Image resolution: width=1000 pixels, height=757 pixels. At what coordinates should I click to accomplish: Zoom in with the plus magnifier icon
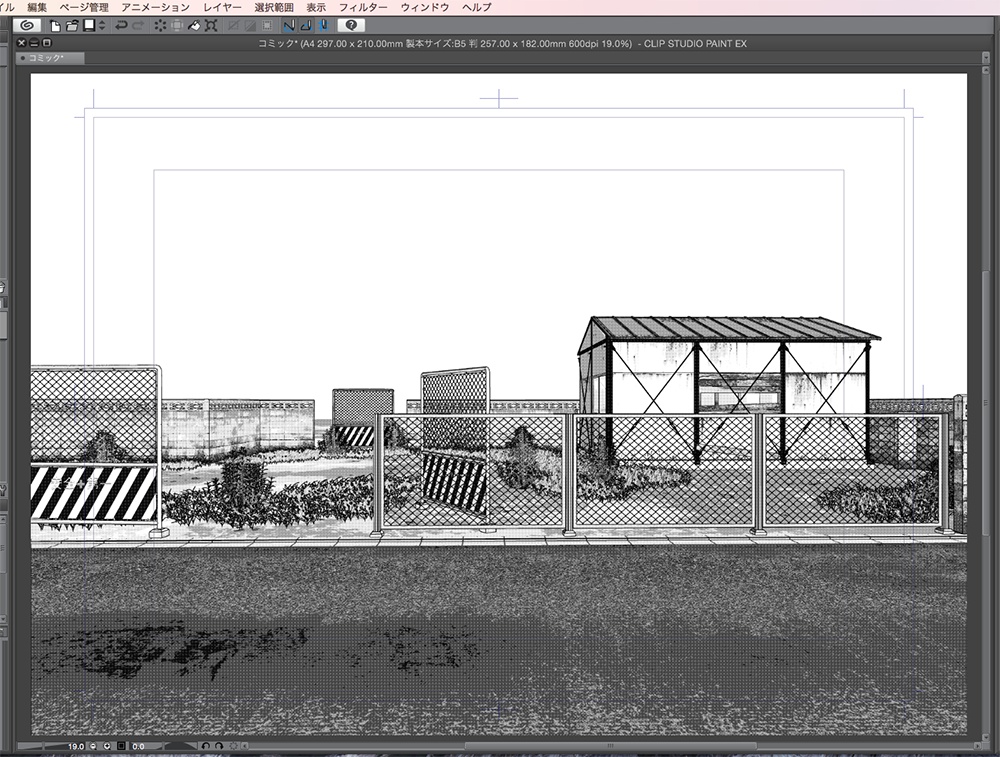click(x=107, y=746)
